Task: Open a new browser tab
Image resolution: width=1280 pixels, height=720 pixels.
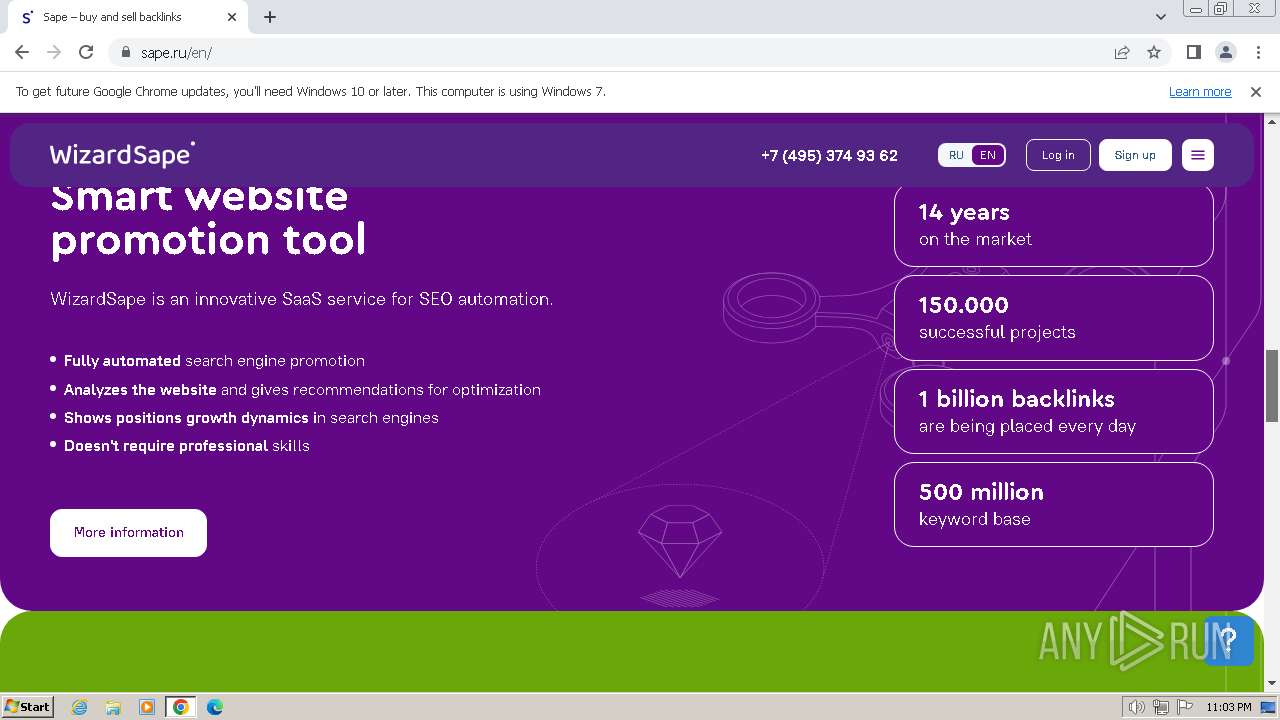Action: click(x=270, y=17)
